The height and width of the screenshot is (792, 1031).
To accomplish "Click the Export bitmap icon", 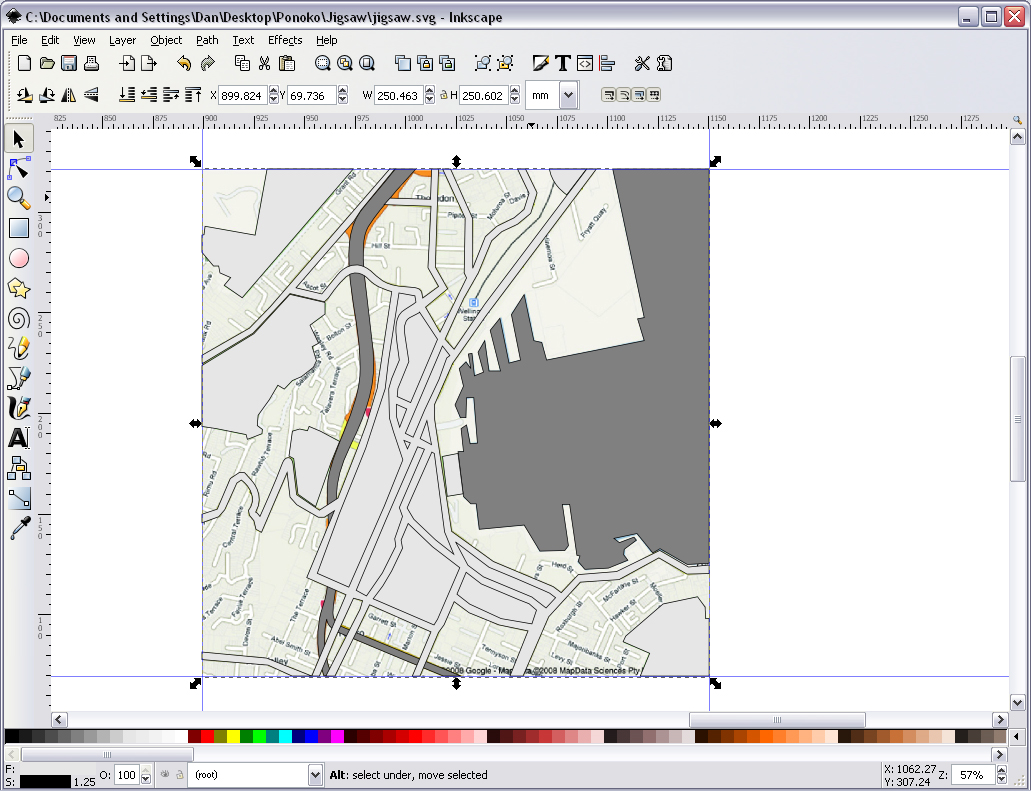I will (x=149, y=63).
